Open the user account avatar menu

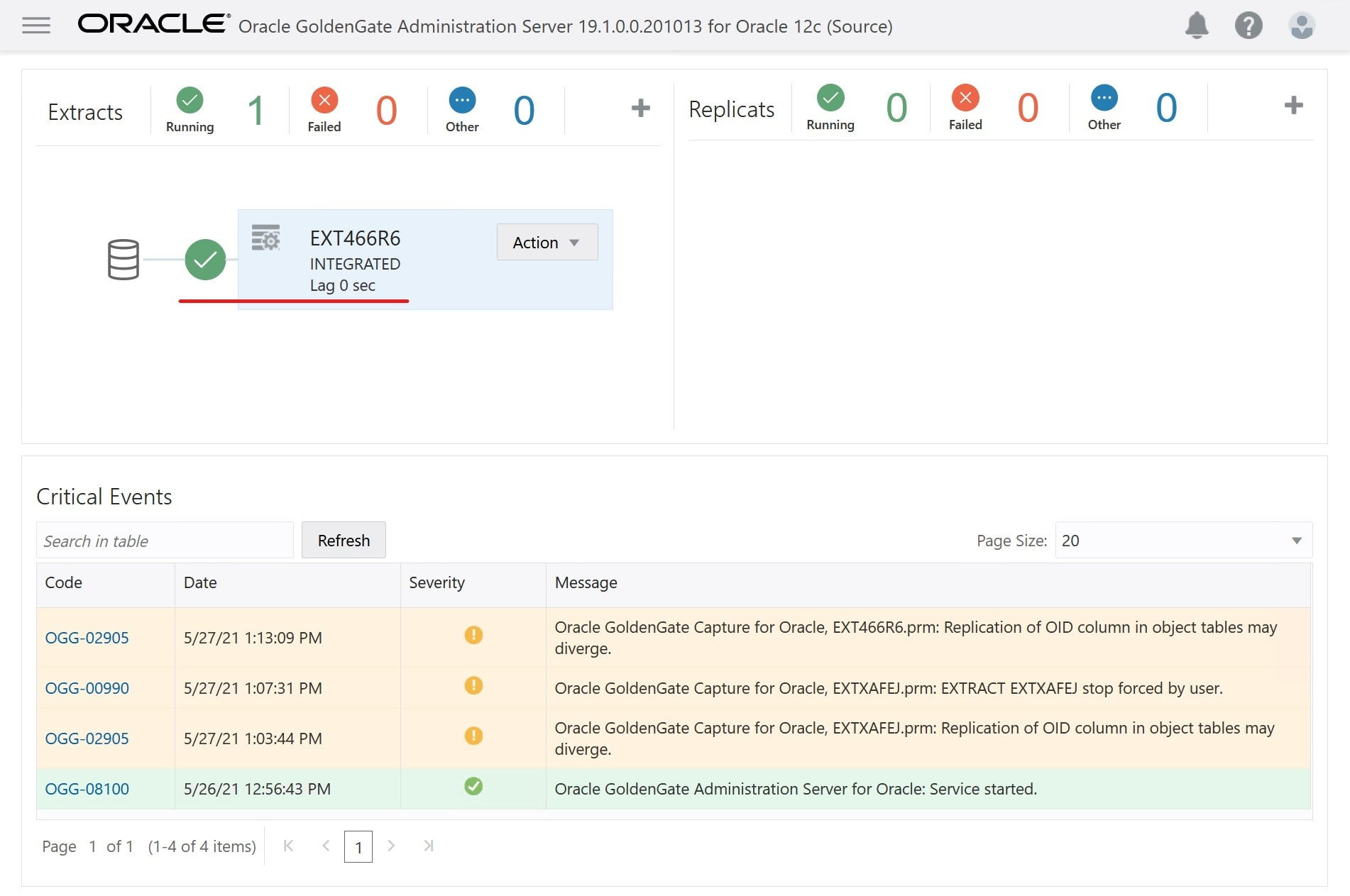pyautogui.click(x=1301, y=26)
